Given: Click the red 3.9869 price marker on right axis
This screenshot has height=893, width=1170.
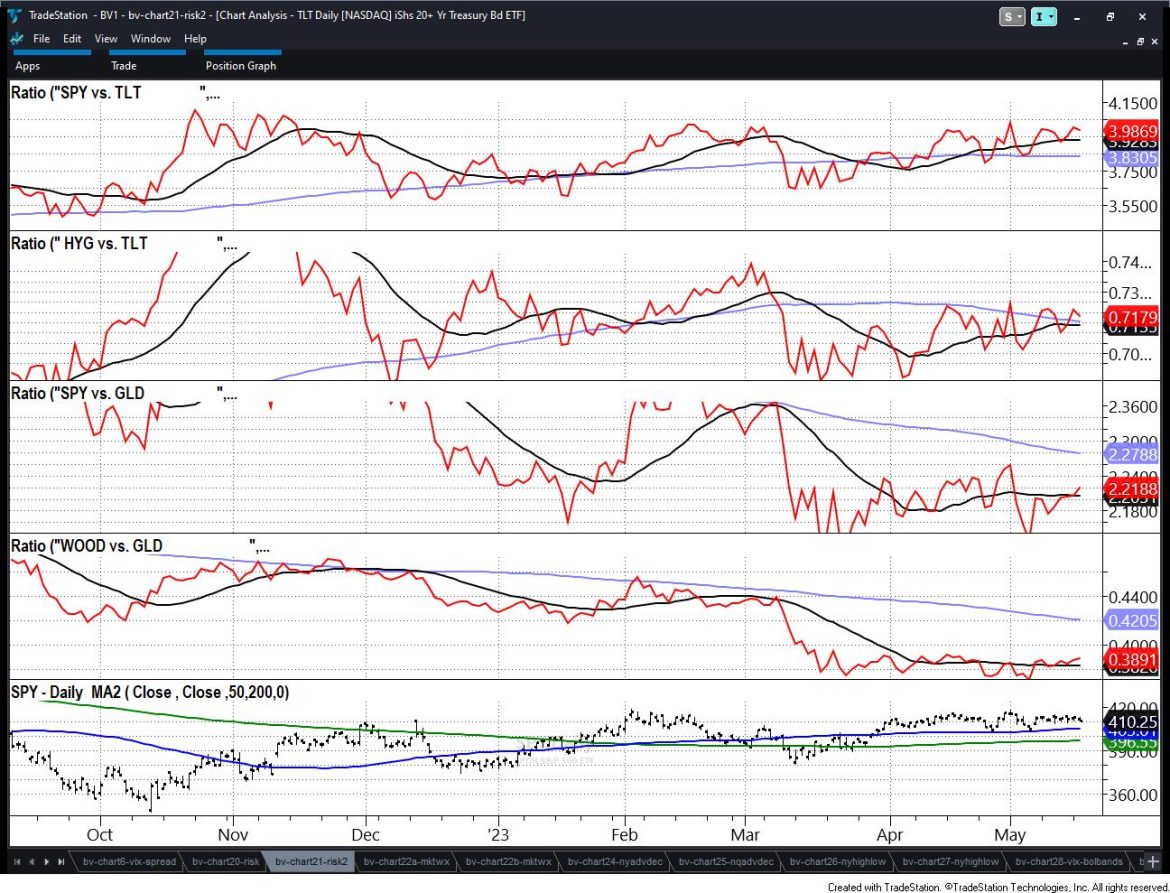Looking at the screenshot, I should (1135, 131).
